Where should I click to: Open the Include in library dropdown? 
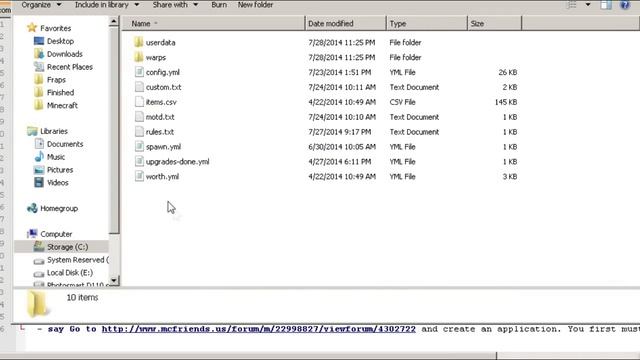(x=107, y=5)
